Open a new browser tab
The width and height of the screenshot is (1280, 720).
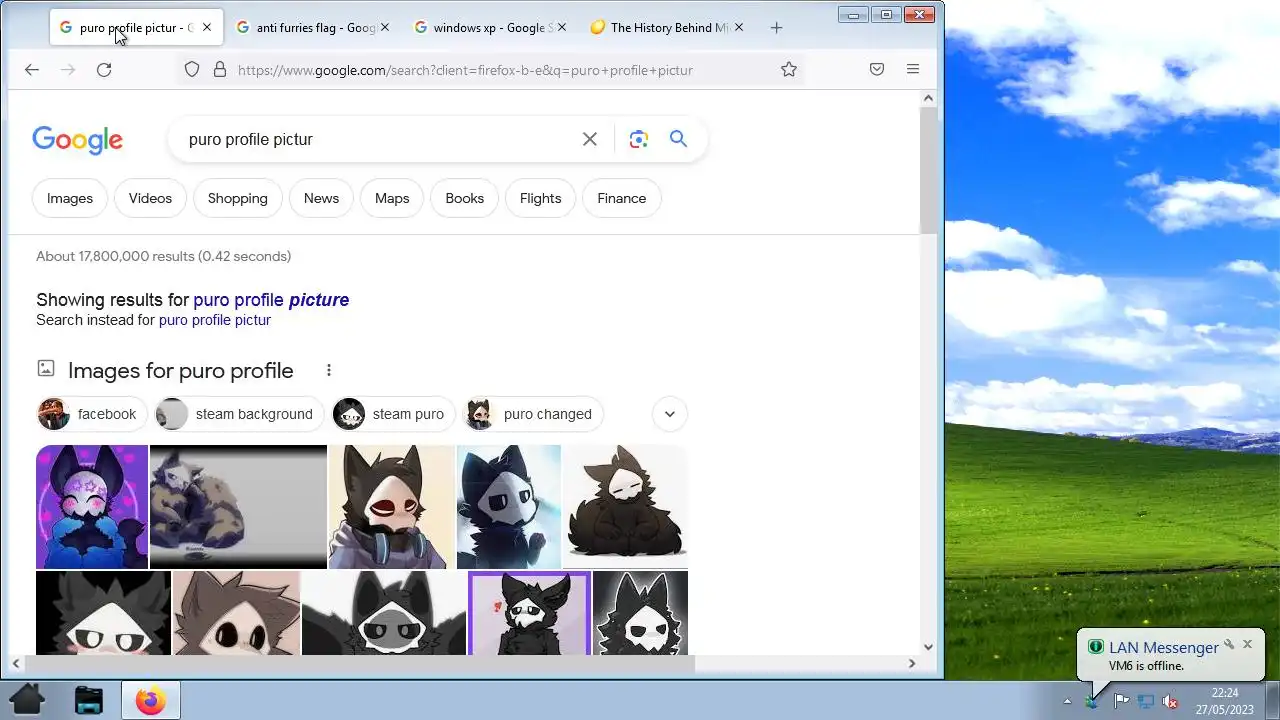coord(776,28)
